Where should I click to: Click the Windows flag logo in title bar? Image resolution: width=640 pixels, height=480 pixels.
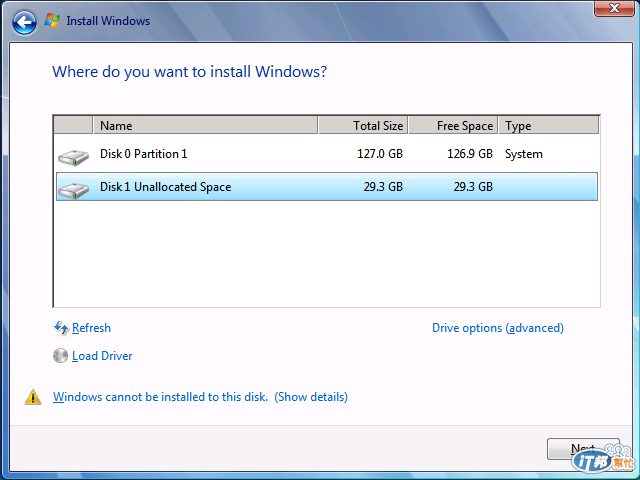[x=52, y=20]
